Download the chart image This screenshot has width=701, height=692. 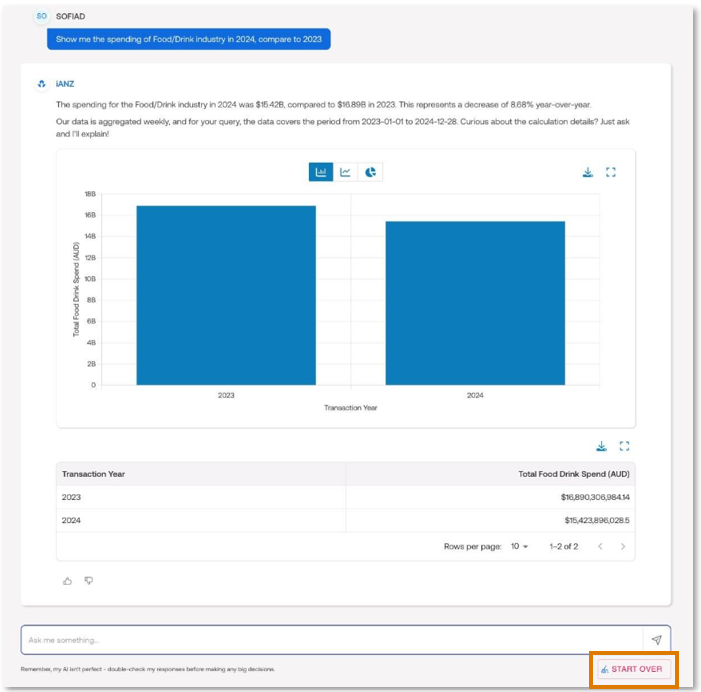coord(588,172)
